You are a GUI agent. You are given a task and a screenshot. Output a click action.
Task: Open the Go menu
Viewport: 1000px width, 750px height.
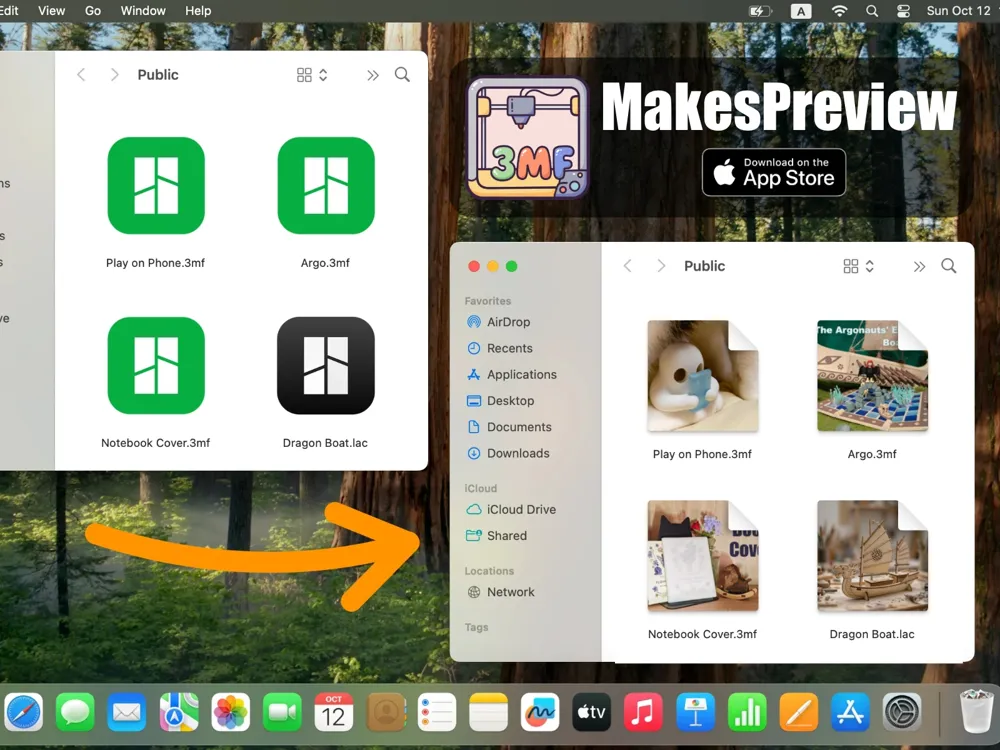point(93,11)
